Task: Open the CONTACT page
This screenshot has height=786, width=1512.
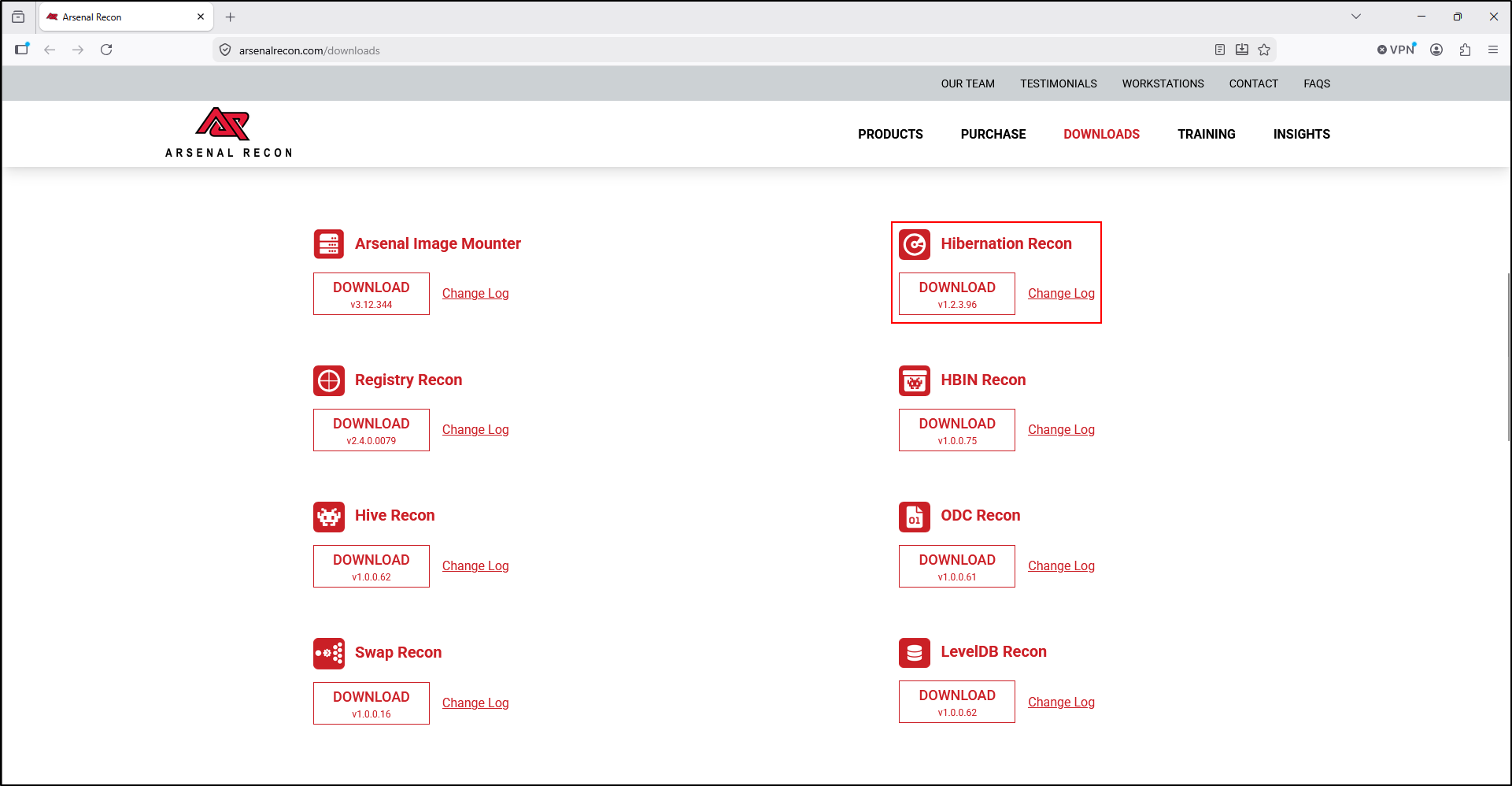Action: pos(1254,83)
